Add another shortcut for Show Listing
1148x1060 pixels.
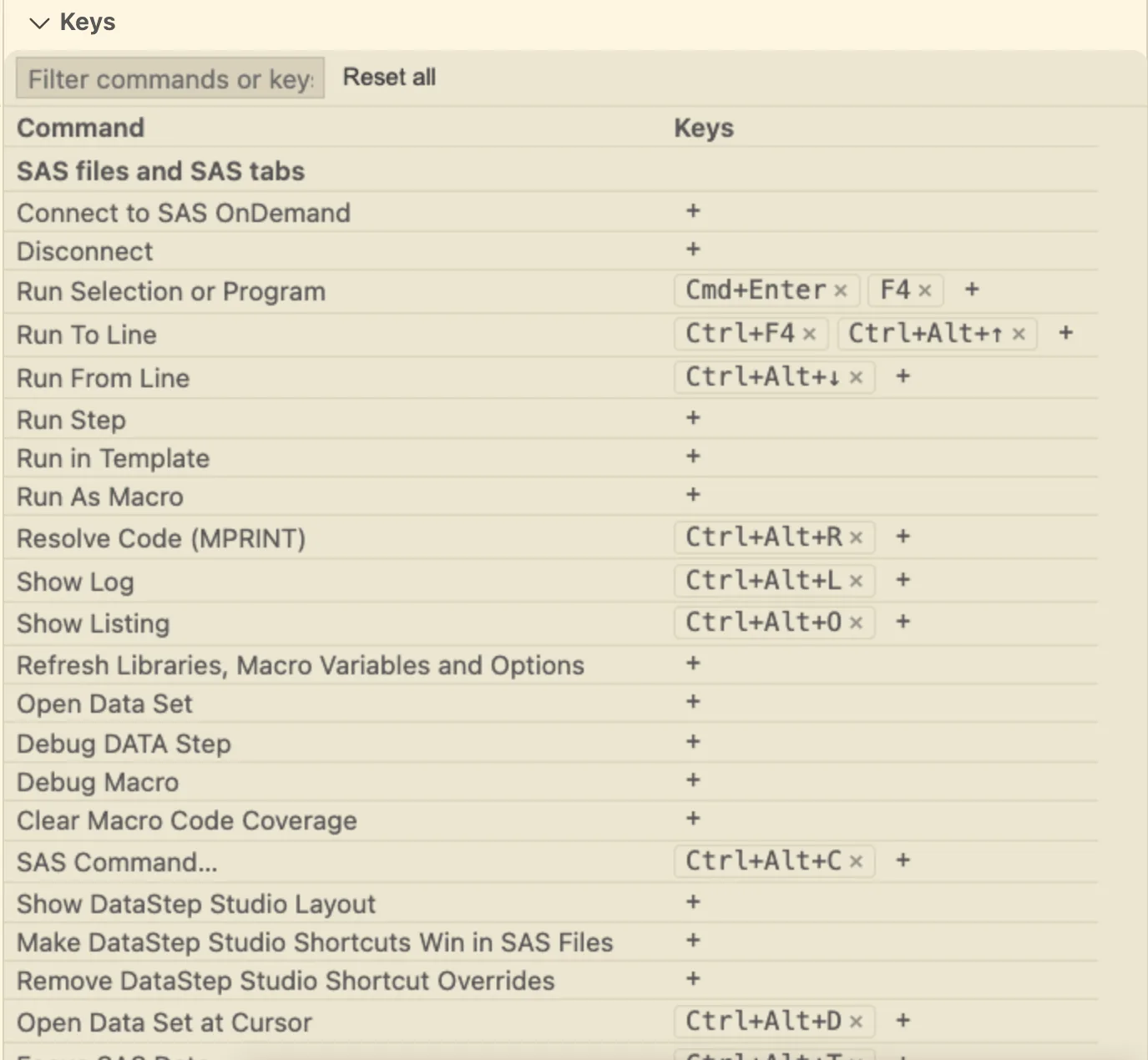pyautogui.click(x=903, y=622)
